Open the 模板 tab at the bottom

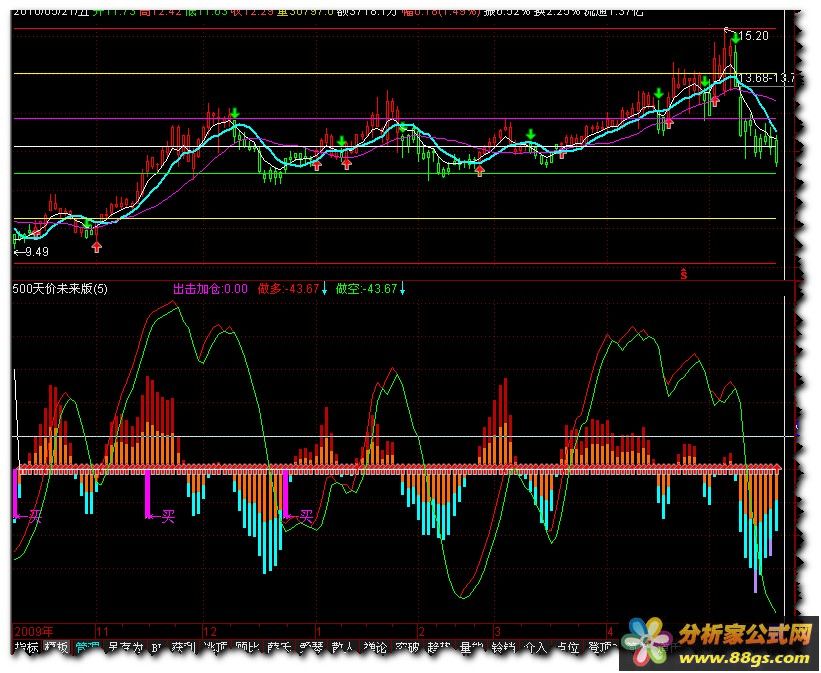pyautogui.click(x=57, y=648)
